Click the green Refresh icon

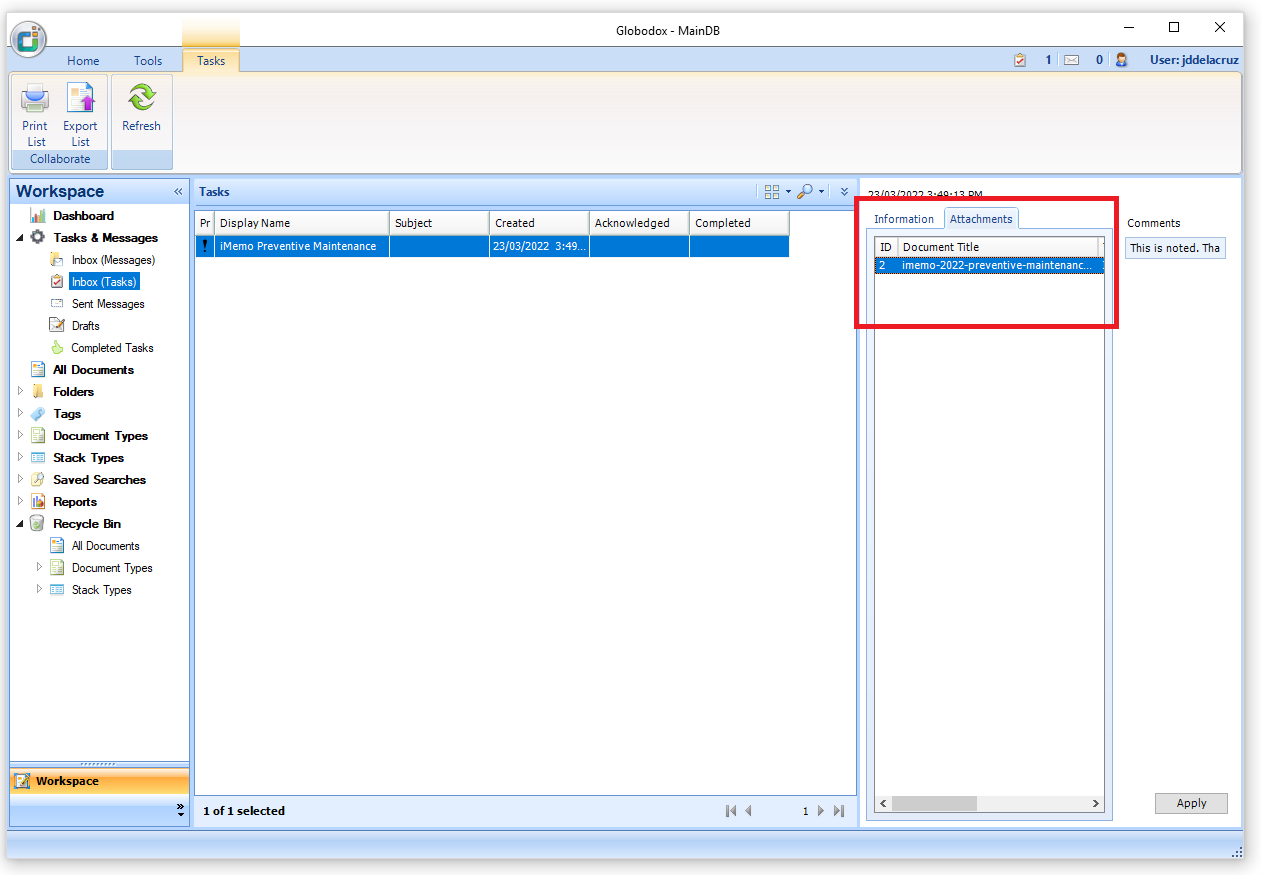[141, 98]
